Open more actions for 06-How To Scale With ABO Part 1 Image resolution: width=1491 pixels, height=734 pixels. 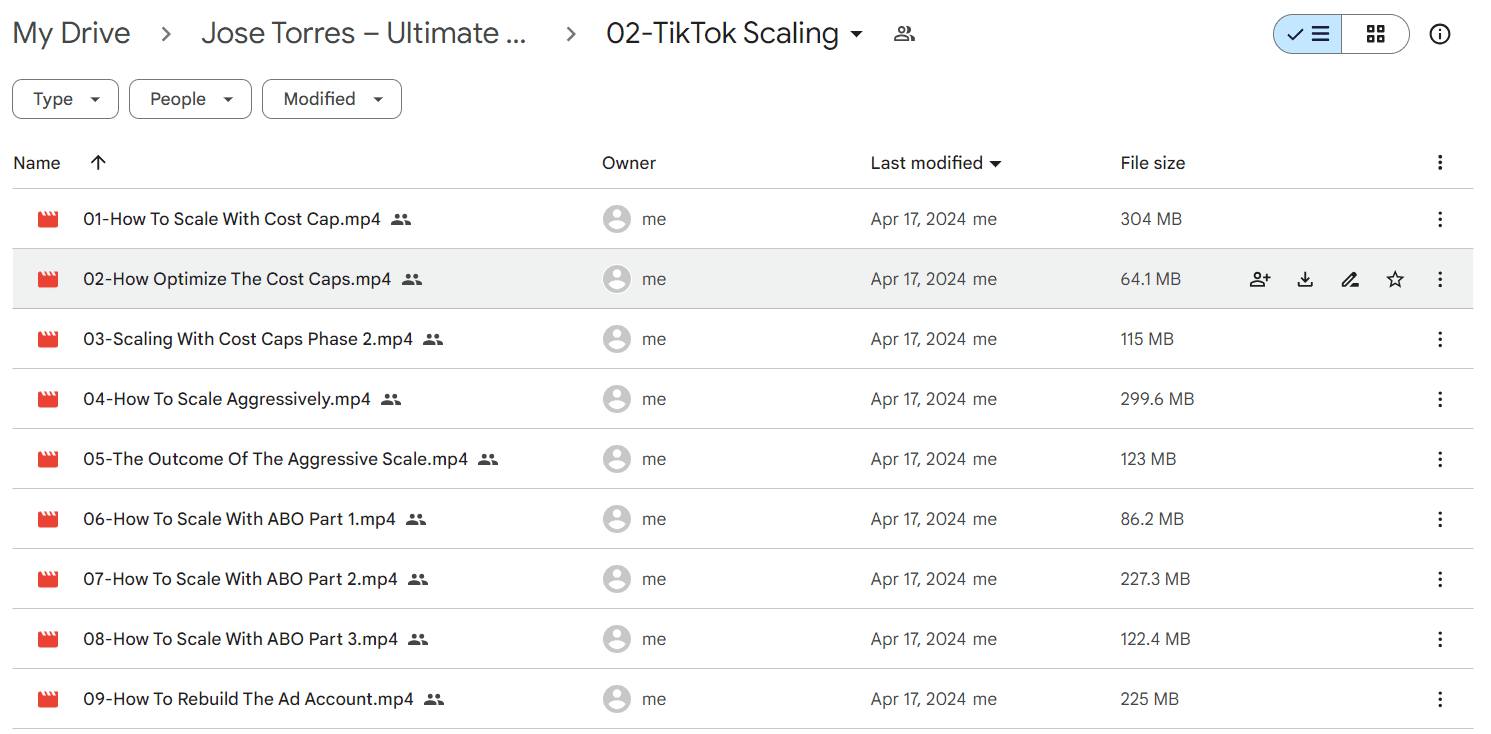[1440, 519]
